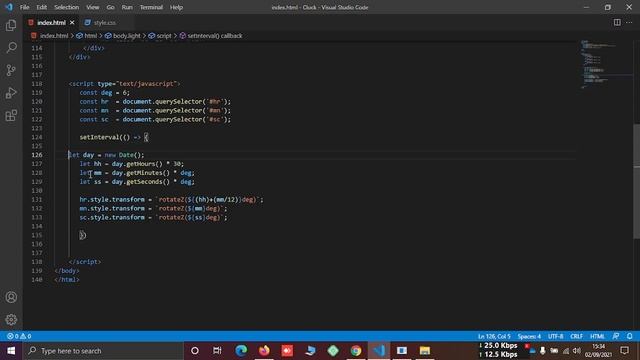
Task: Open the Extensions view
Action: click(11, 116)
